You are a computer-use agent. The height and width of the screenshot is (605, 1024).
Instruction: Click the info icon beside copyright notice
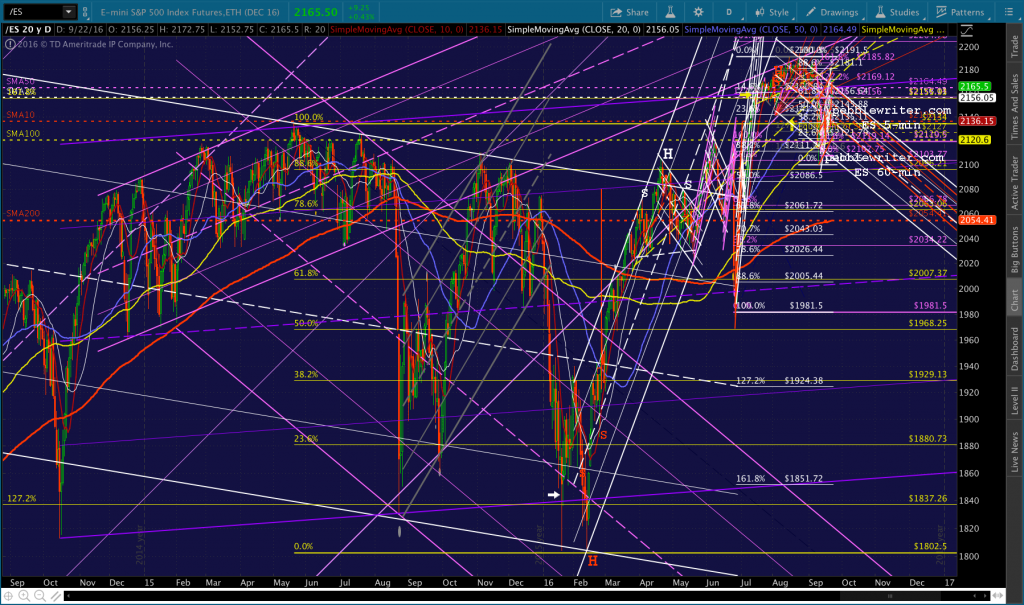pos(10,44)
